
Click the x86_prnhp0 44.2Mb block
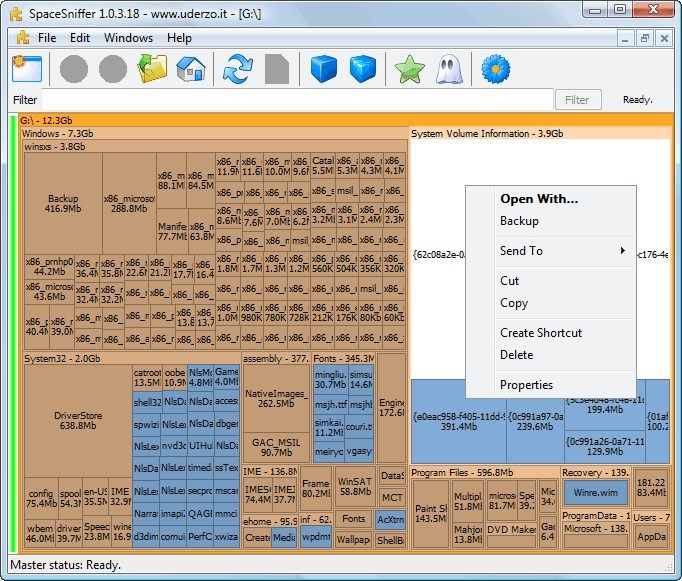pos(50,267)
